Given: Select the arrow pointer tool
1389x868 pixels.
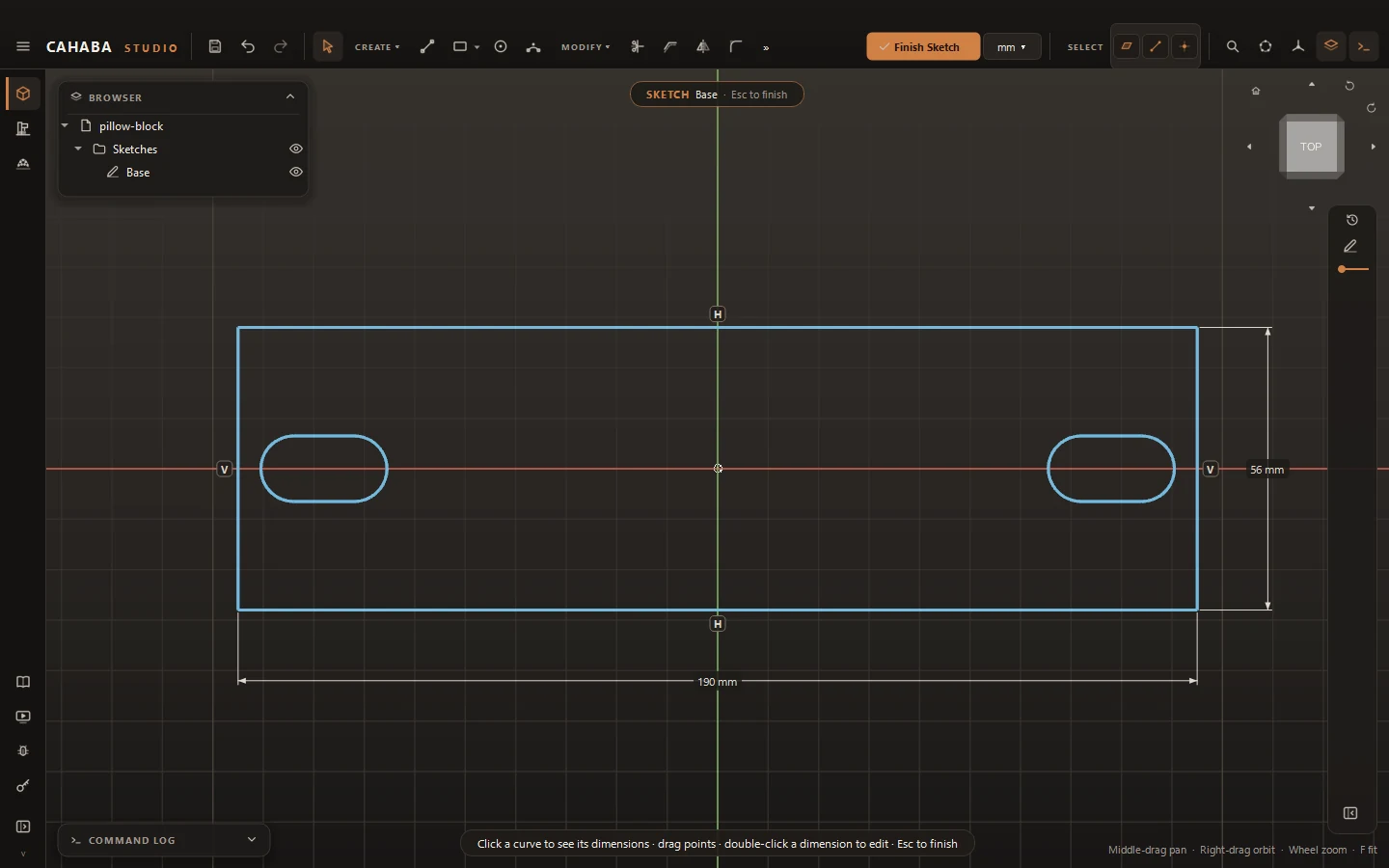Looking at the screenshot, I should pyautogui.click(x=328, y=46).
